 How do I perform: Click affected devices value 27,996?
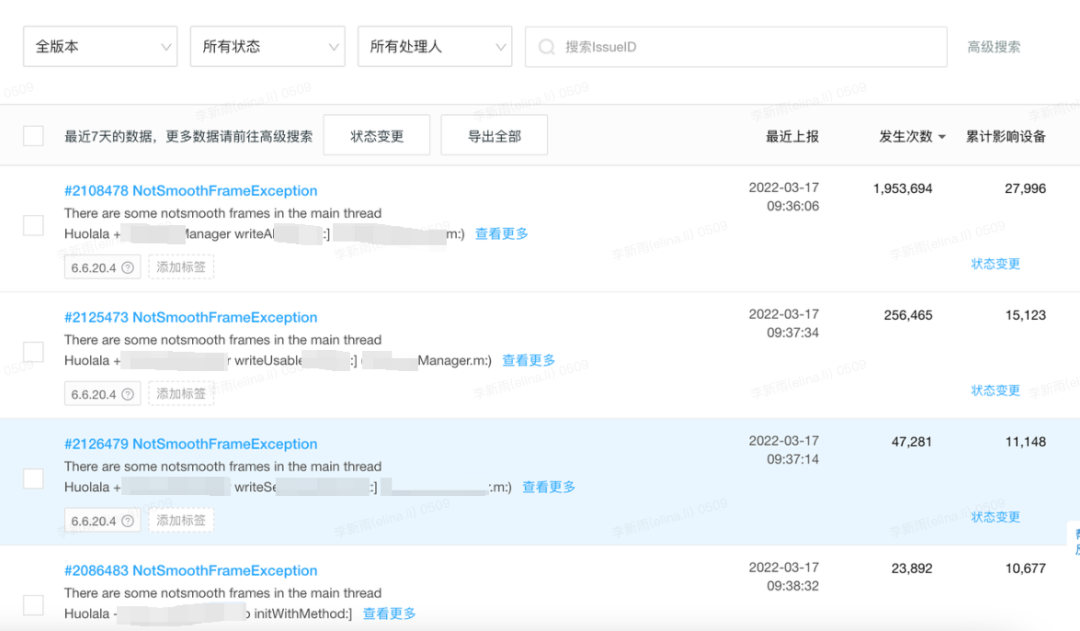click(1025, 189)
